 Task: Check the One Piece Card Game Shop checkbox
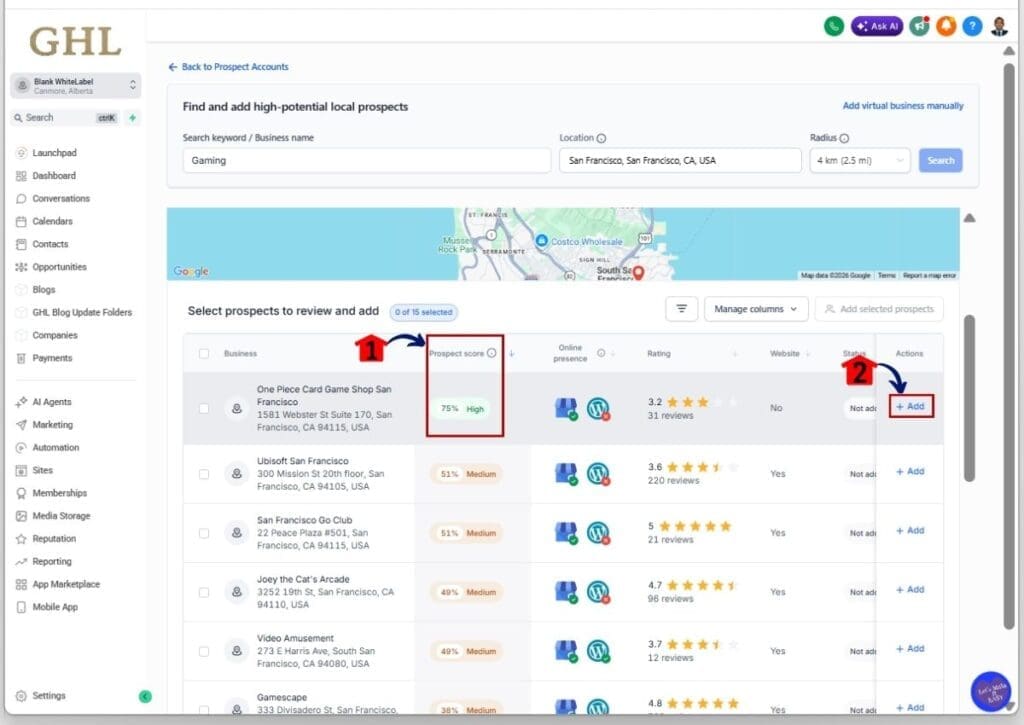[203, 408]
